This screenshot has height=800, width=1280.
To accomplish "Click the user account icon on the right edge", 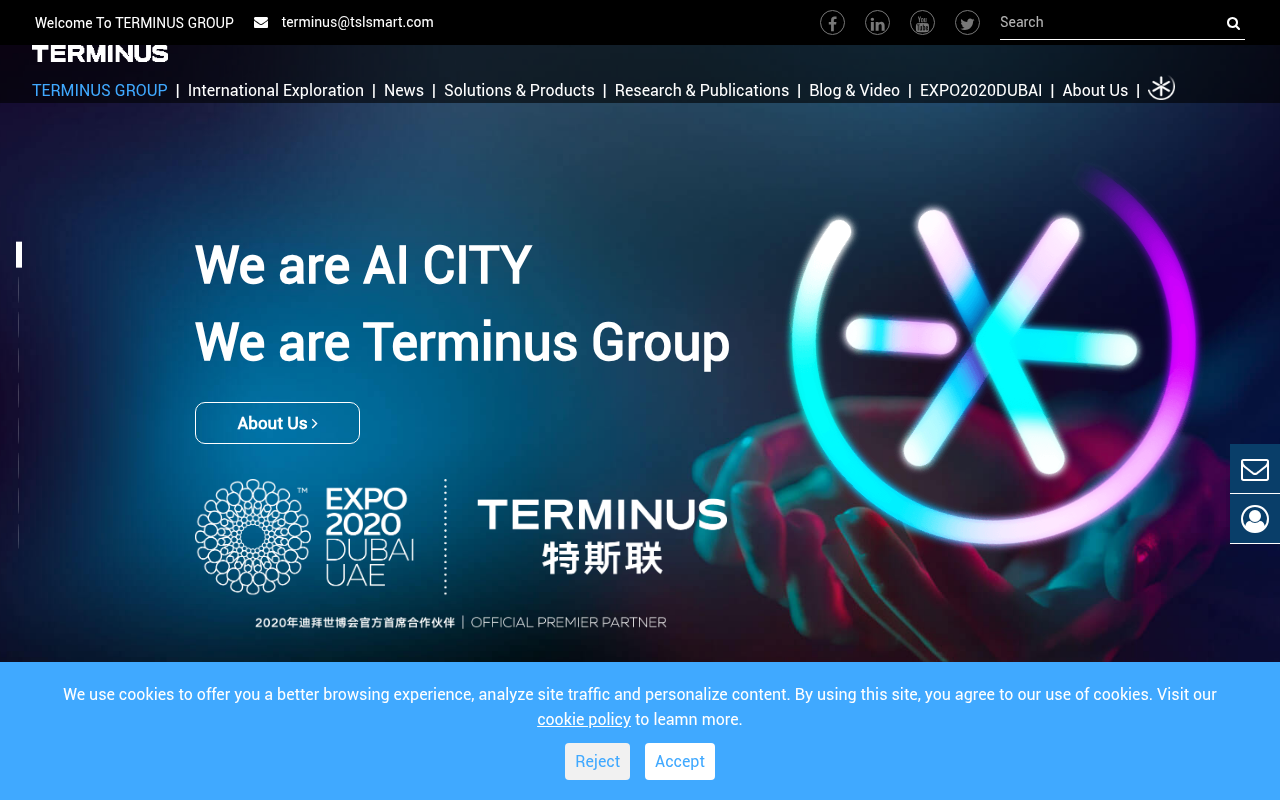I will click(1254, 518).
